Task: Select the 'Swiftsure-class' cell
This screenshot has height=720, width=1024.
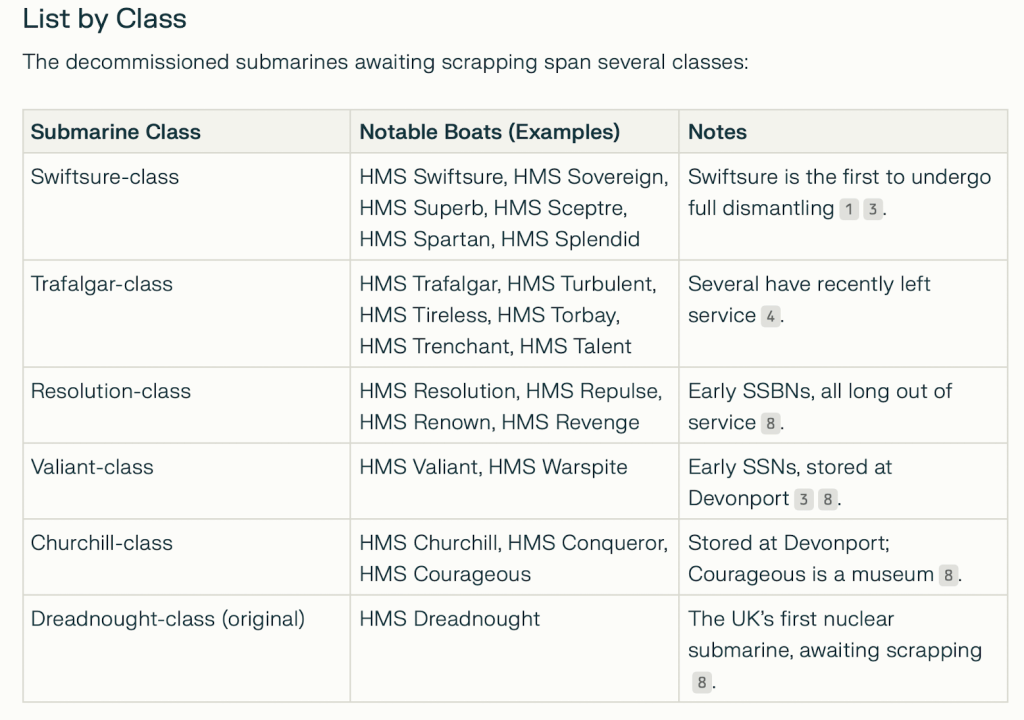Action: (105, 177)
